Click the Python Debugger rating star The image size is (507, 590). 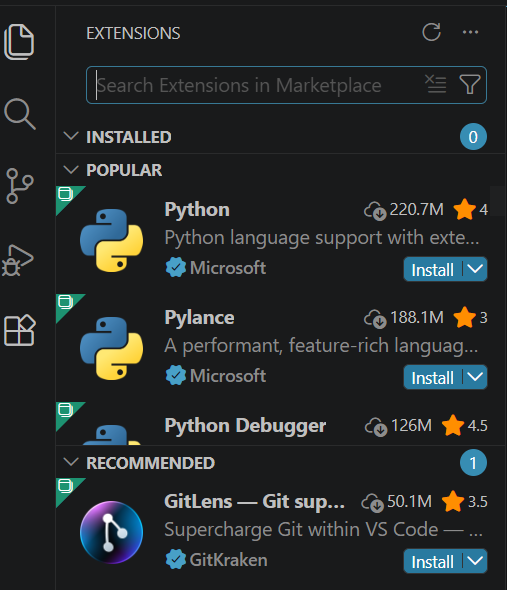coord(453,426)
